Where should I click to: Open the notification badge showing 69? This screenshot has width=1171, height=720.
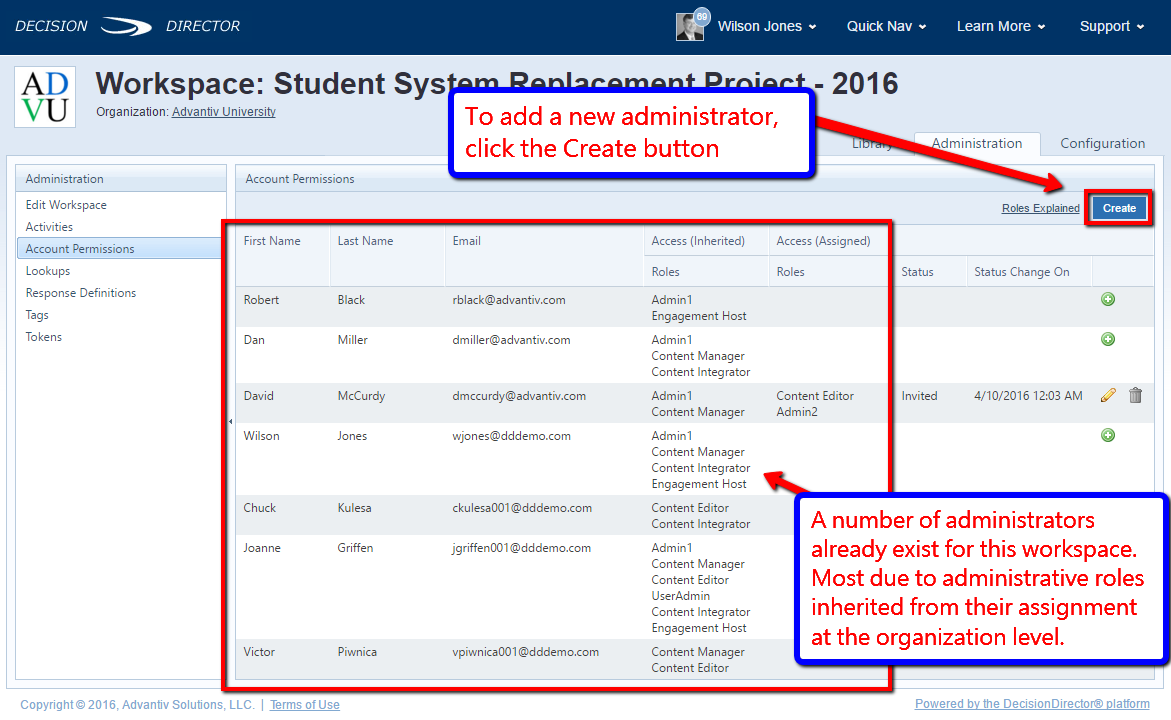[x=702, y=16]
